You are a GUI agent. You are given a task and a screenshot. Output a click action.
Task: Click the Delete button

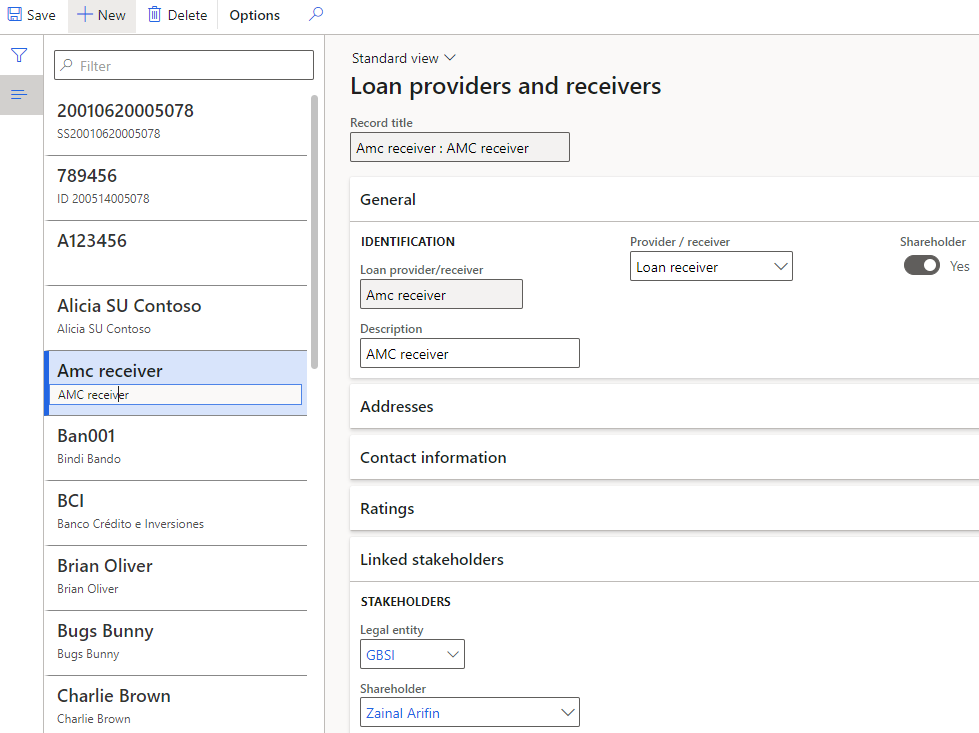tap(177, 15)
